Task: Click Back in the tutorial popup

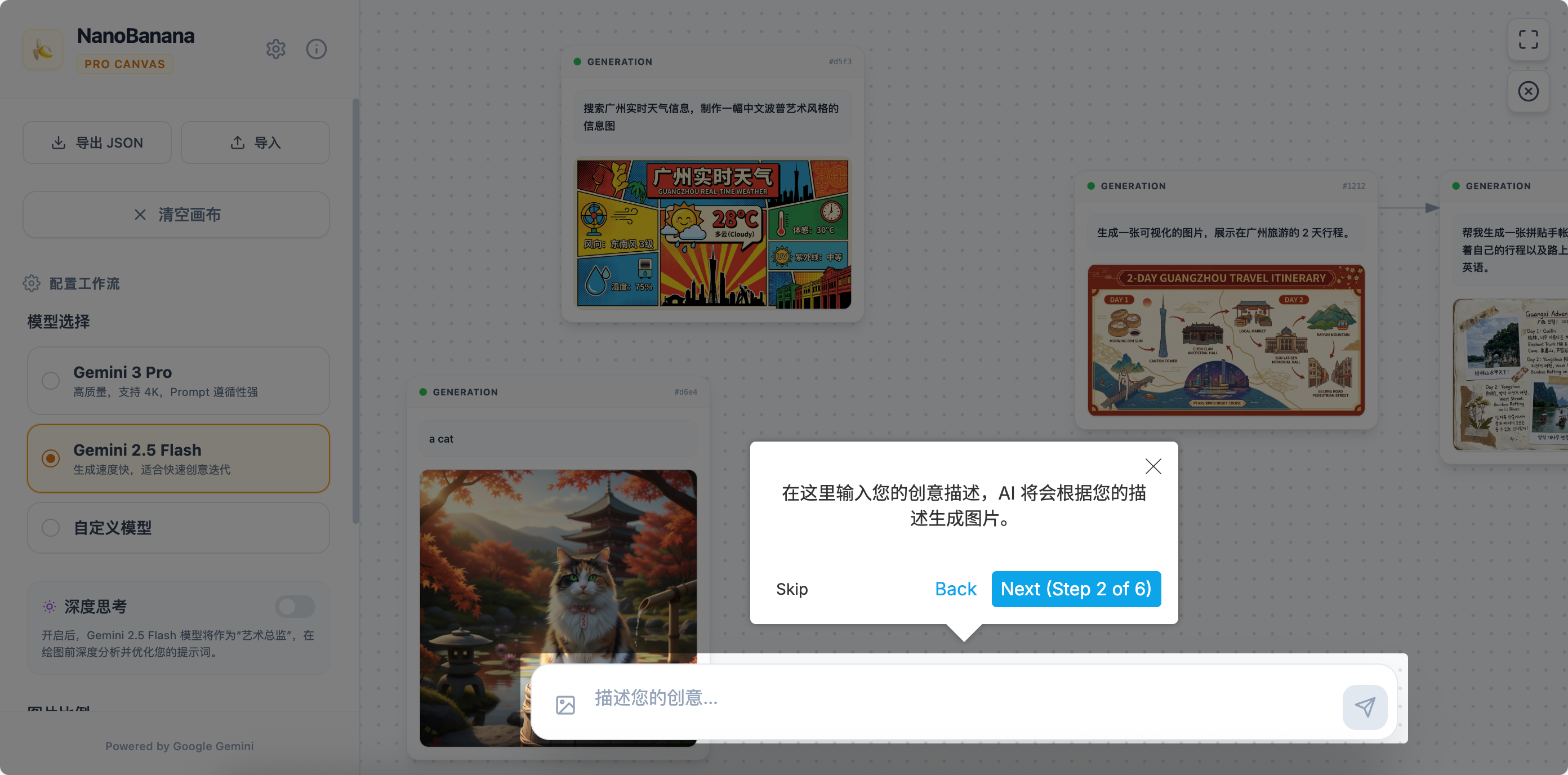Action: tap(955, 589)
